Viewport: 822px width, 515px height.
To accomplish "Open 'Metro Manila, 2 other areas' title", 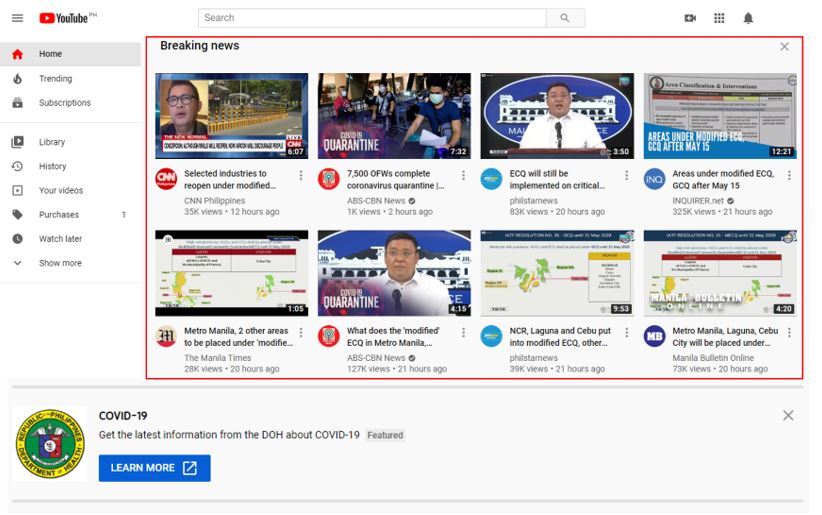I will 239,337.
